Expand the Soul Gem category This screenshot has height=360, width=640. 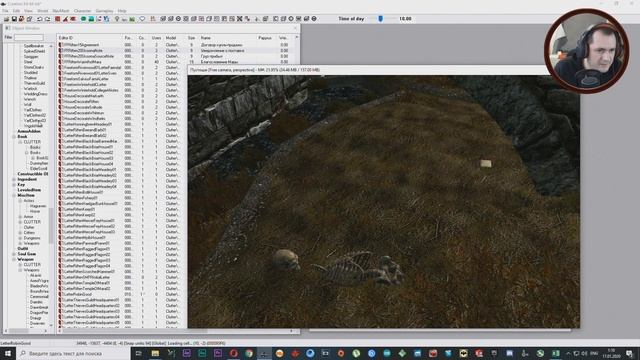[x=14, y=254]
